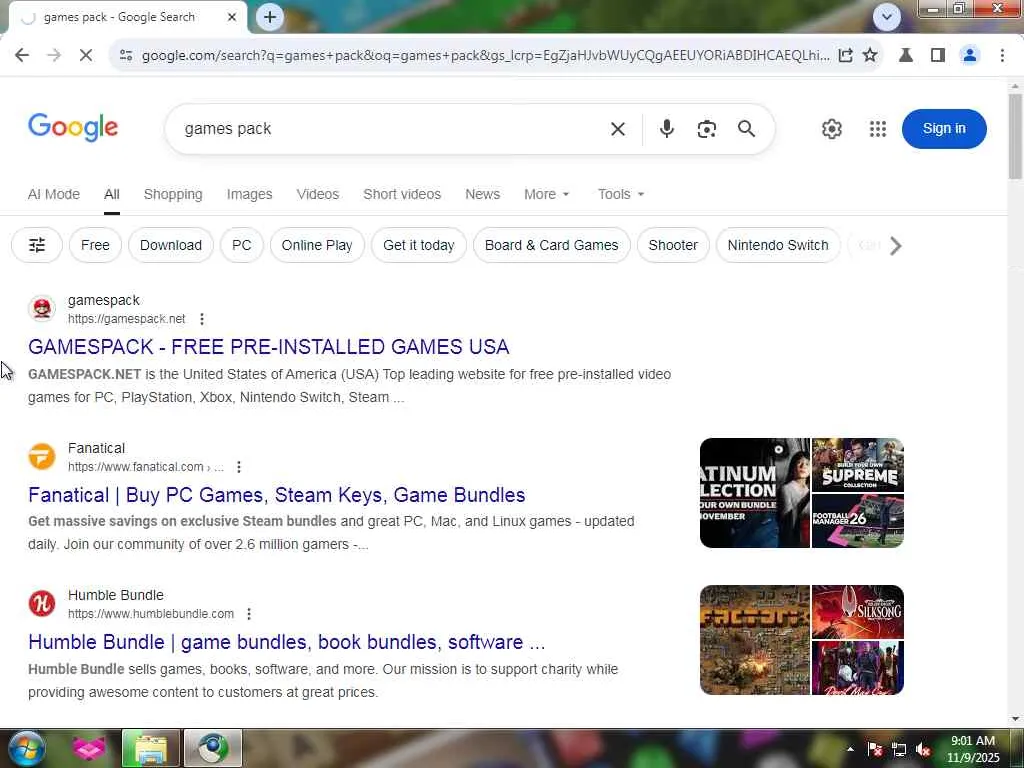Image resolution: width=1024 pixels, height=768 pixels.
Task: Open the Windows Start menu
Action: click(24, 748)
